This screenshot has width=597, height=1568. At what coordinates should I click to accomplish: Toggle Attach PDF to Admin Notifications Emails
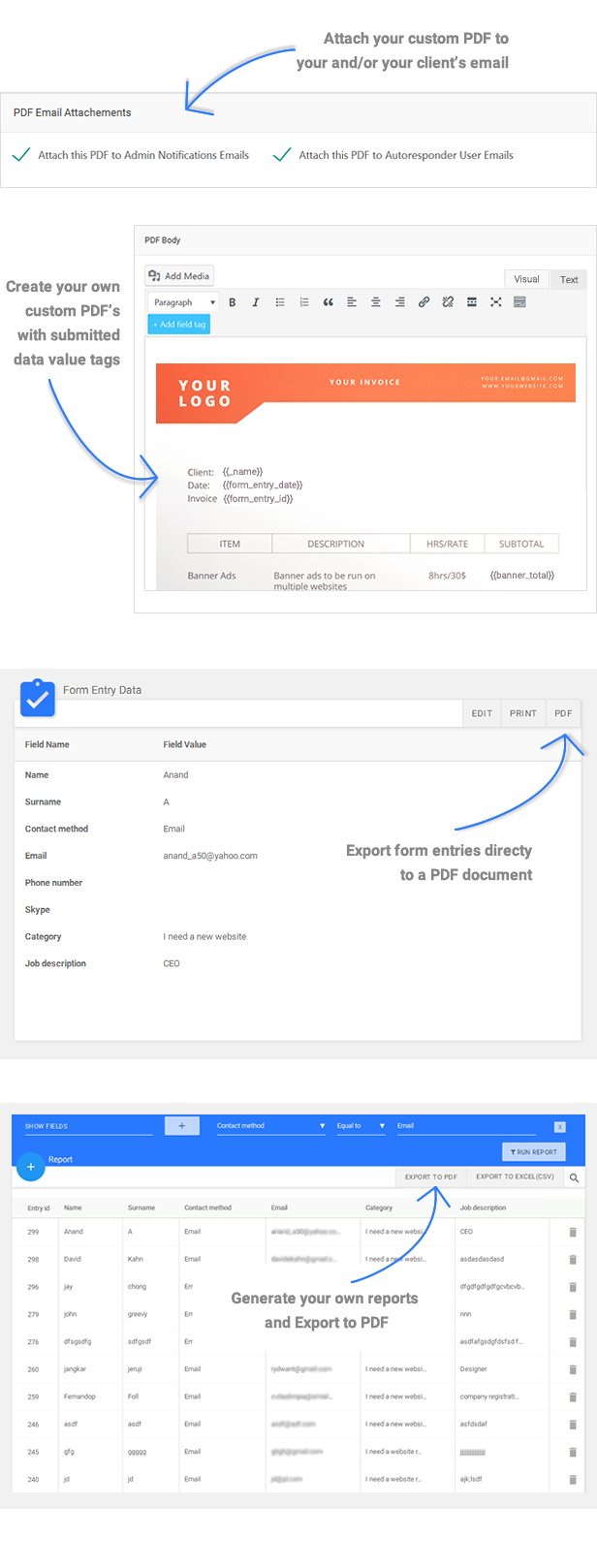click(x=21, y=155)
